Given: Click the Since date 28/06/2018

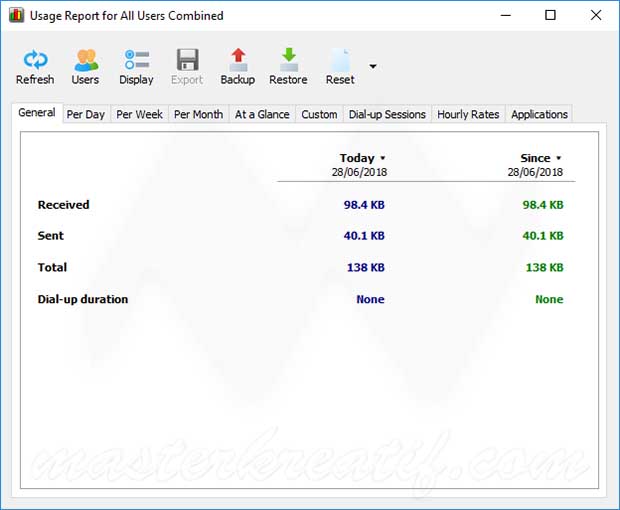Looking at the screenshot, I should click(x=535, y=172).
